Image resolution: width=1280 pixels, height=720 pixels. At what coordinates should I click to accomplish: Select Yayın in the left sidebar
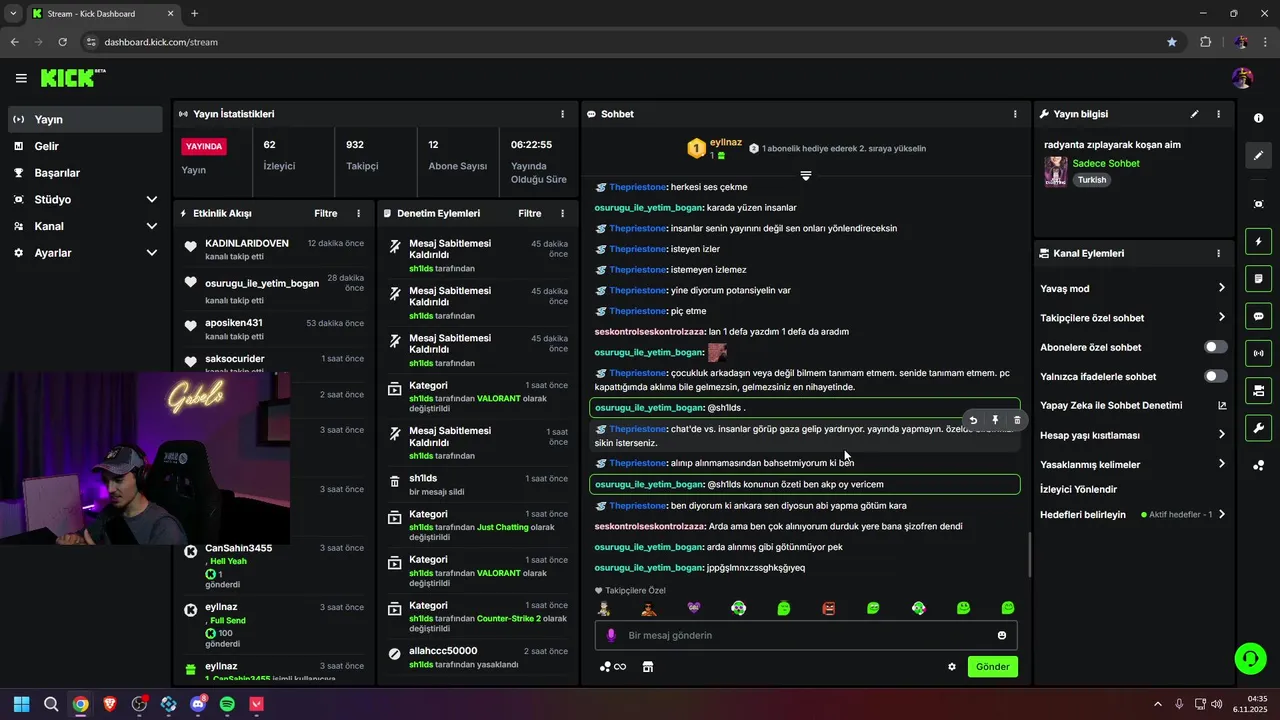[x=85, y=119]
